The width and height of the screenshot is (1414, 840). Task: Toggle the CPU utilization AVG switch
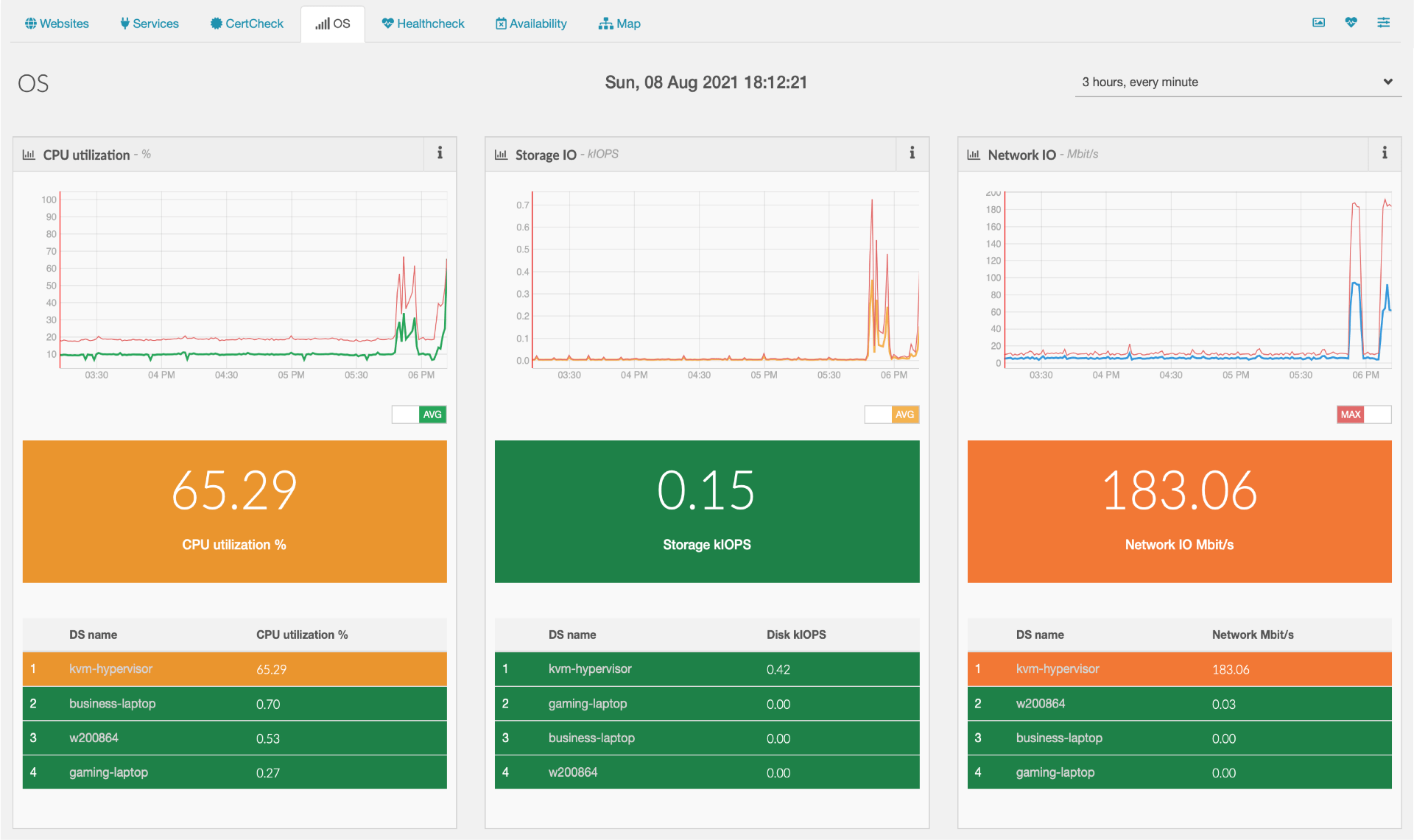coord(419,414)
